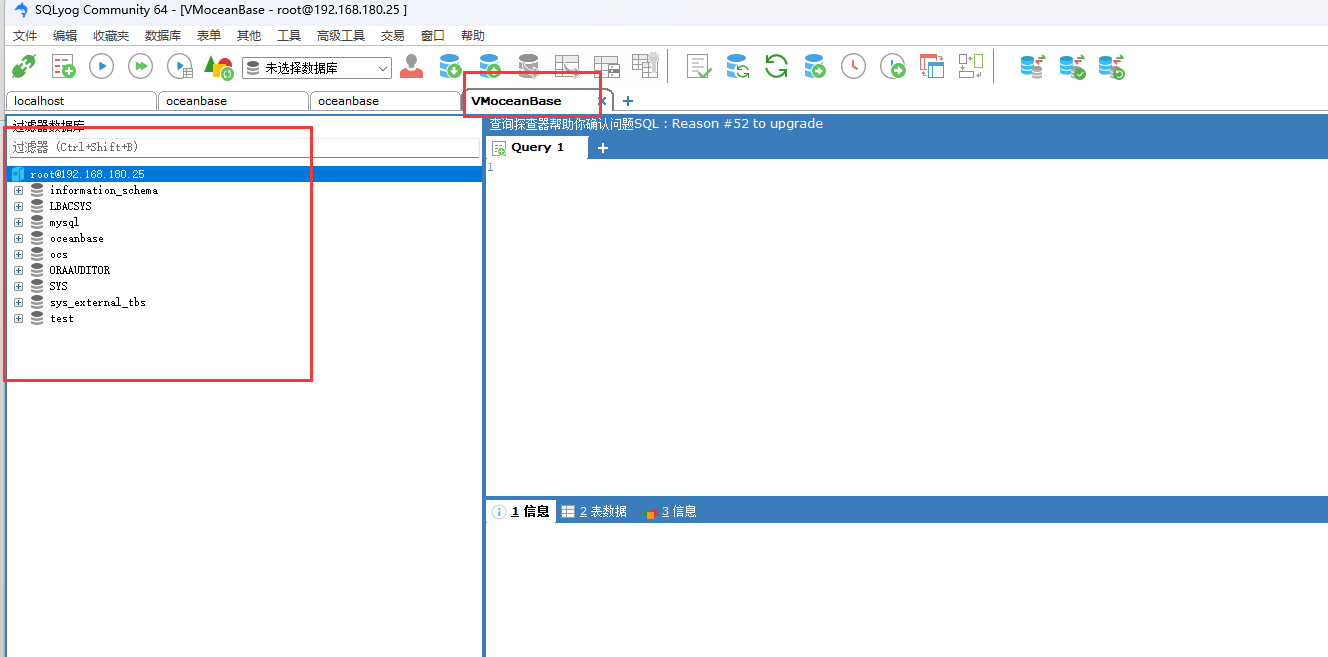Screen dimensions: 1328x657
Task: Click the database with green right-arrow icon
Action: pos(815,67)
